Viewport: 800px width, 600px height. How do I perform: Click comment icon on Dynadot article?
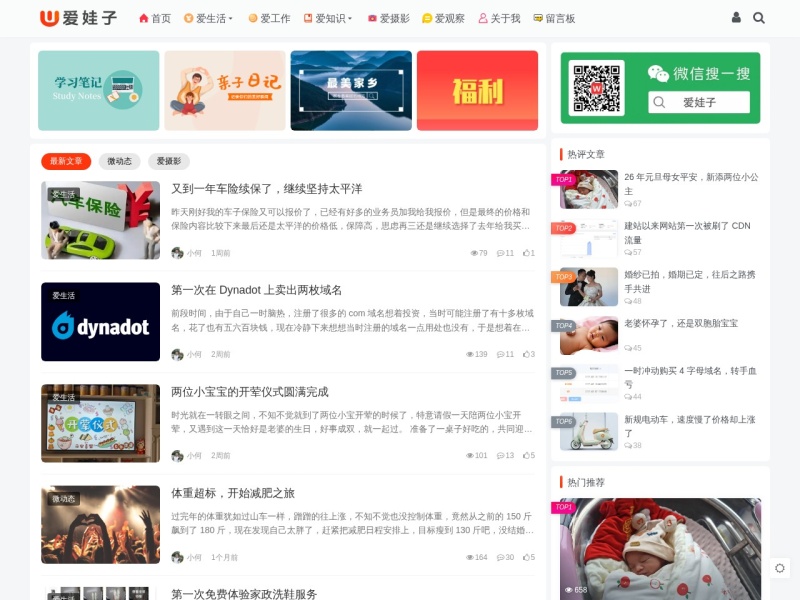(501, 354)
